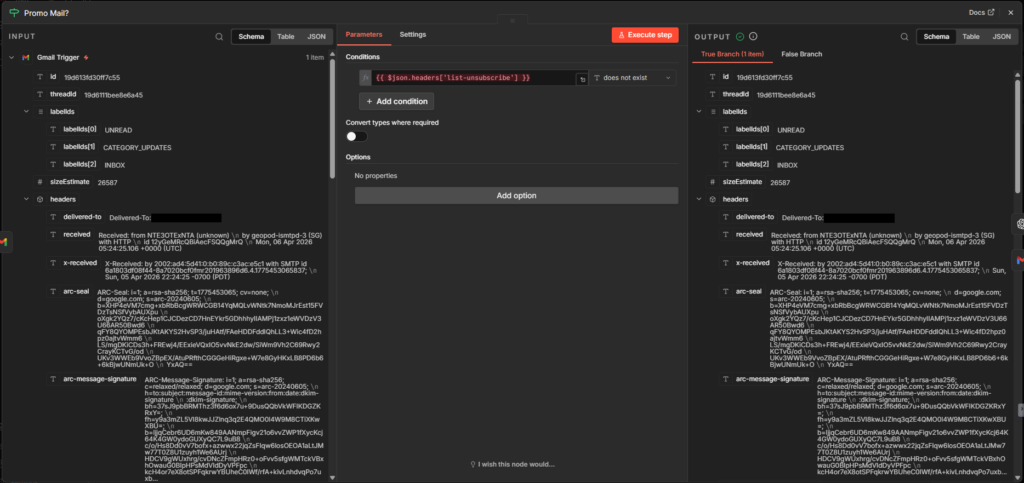The width and height of the screenshot is (1024, 483).
Task: Click the string type icon of input id
Action: coord(40,77)
